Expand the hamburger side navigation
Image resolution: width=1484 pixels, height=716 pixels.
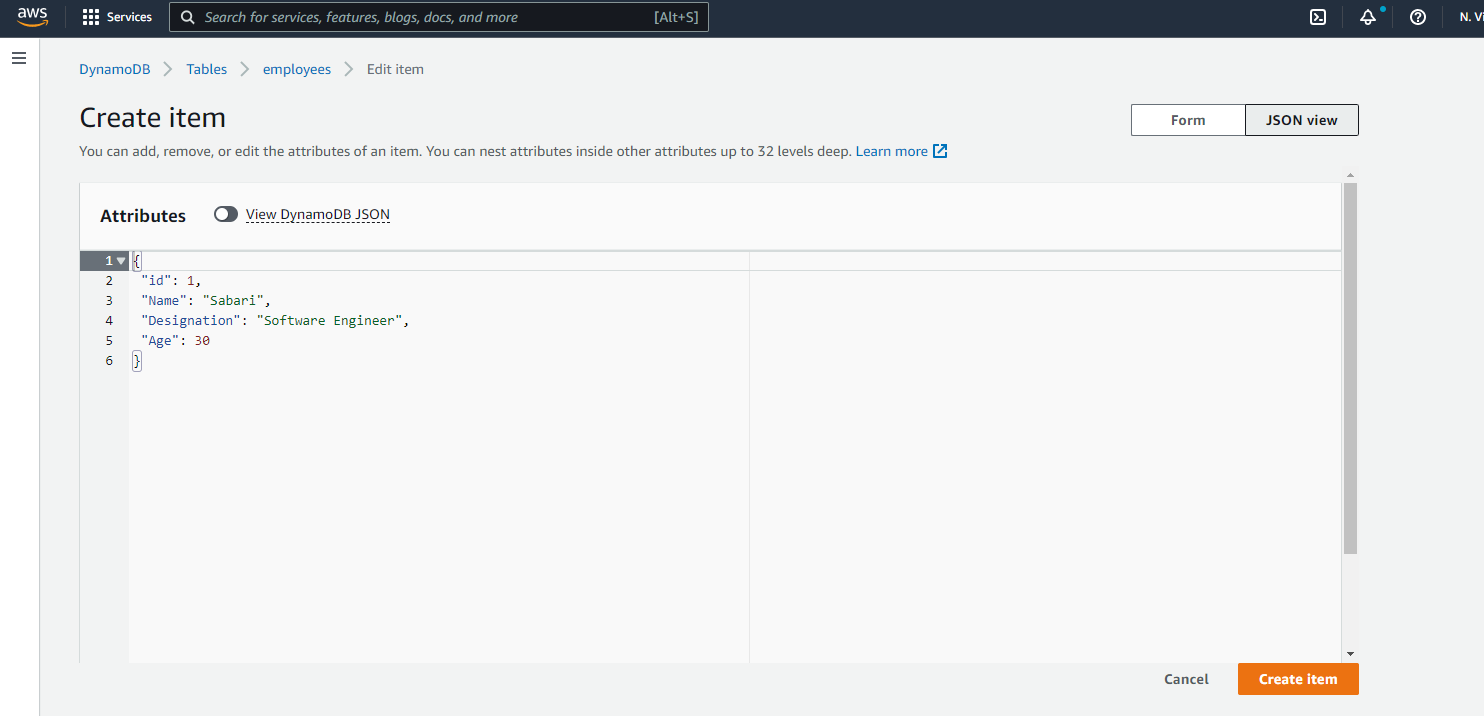18,59
